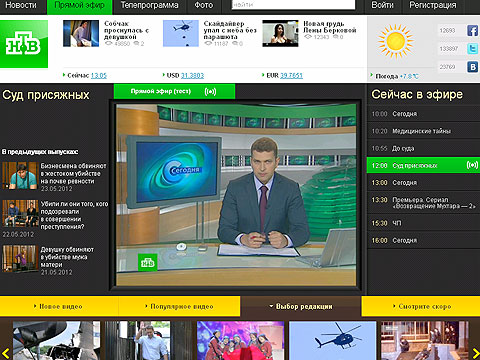Open episode thumbnail dated 21.05.2012
The width and height of the screenshot is (480, 360).
20,259
